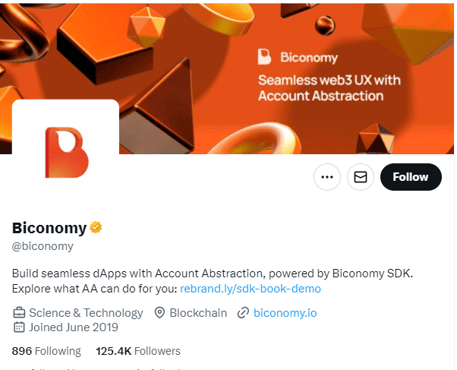Click the @biconomy handle
Image resolution: width=457 pixels, height=370 pixels.
pyautogui.click(x=43, y=246)
